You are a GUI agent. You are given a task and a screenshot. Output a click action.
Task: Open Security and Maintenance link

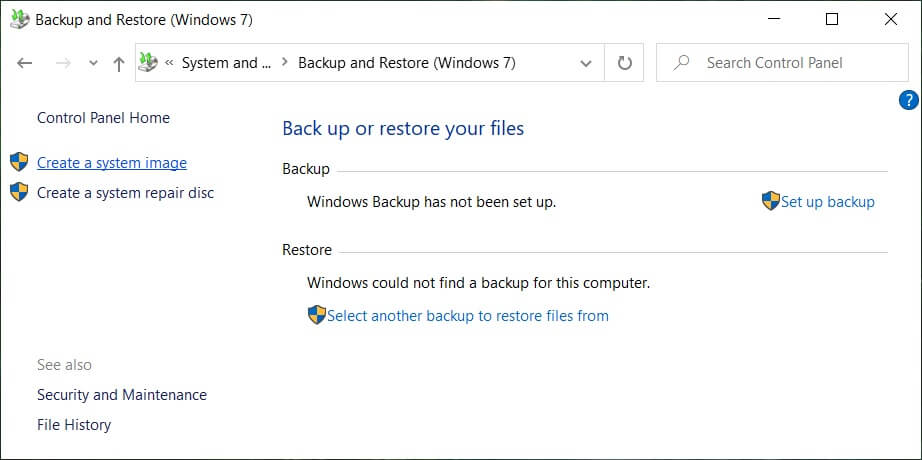(x=122, y=395)
